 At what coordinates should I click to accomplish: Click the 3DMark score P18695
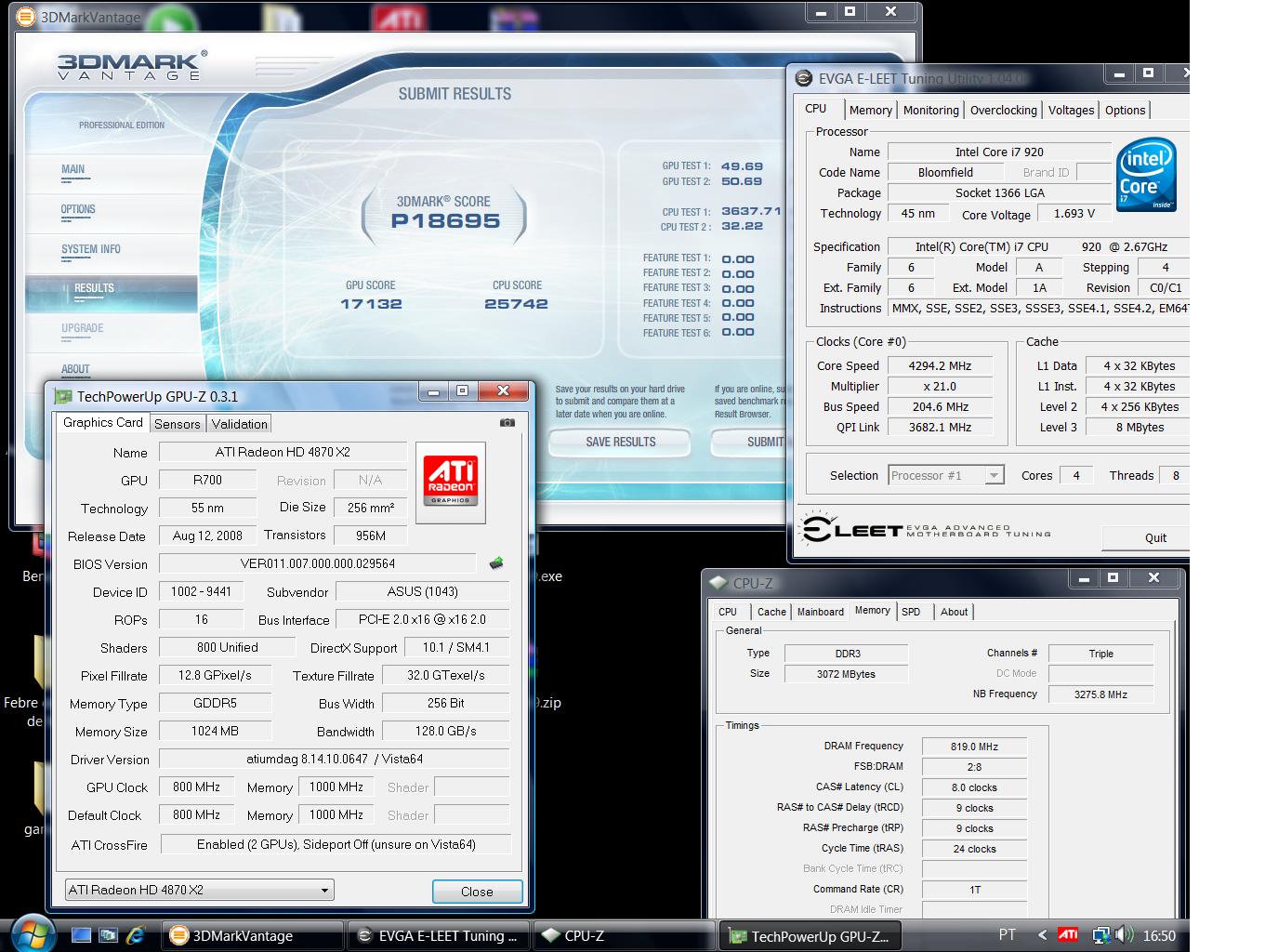[x=445, y=221]
